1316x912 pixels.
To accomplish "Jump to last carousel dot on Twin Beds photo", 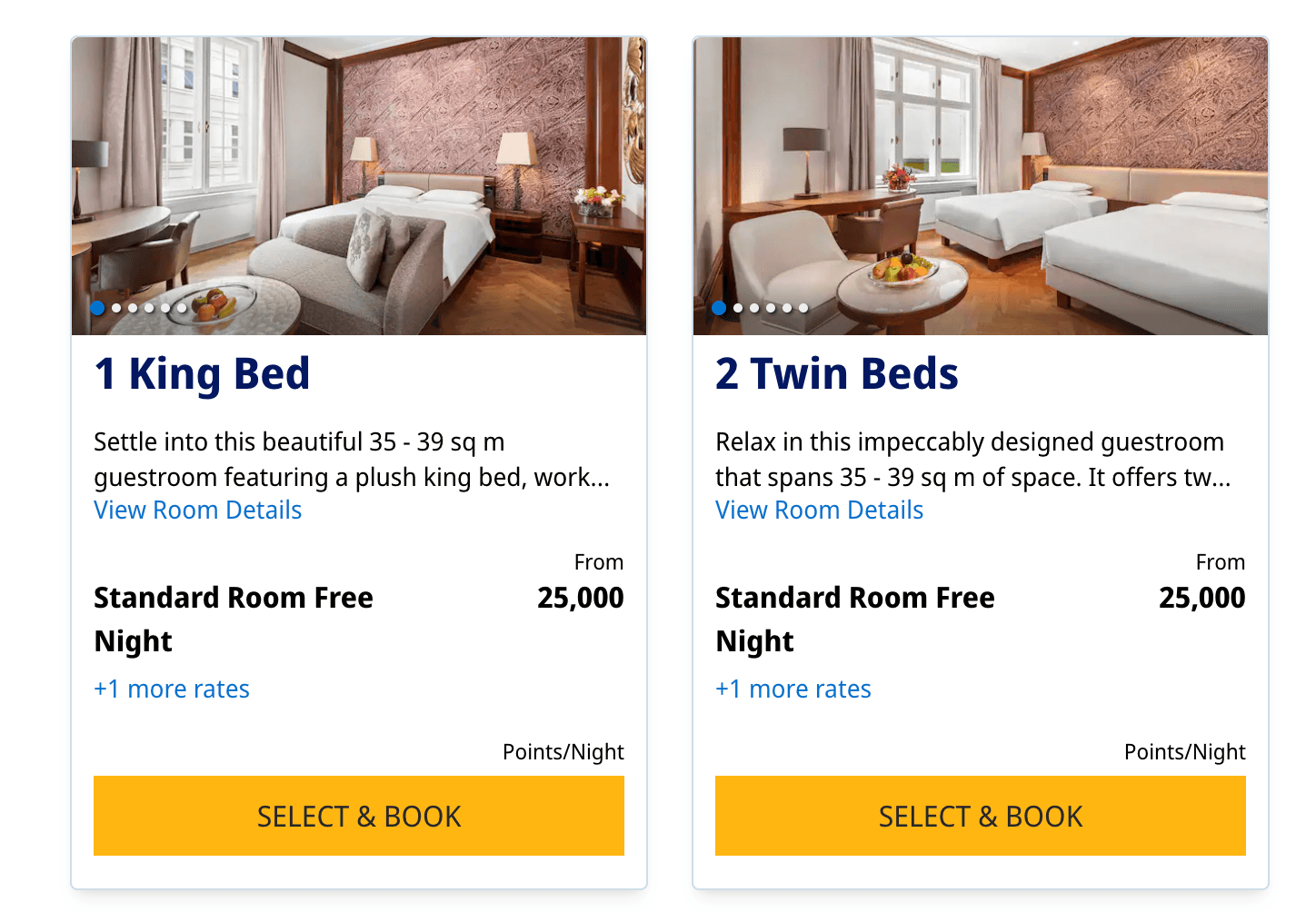I will [803, 308].
